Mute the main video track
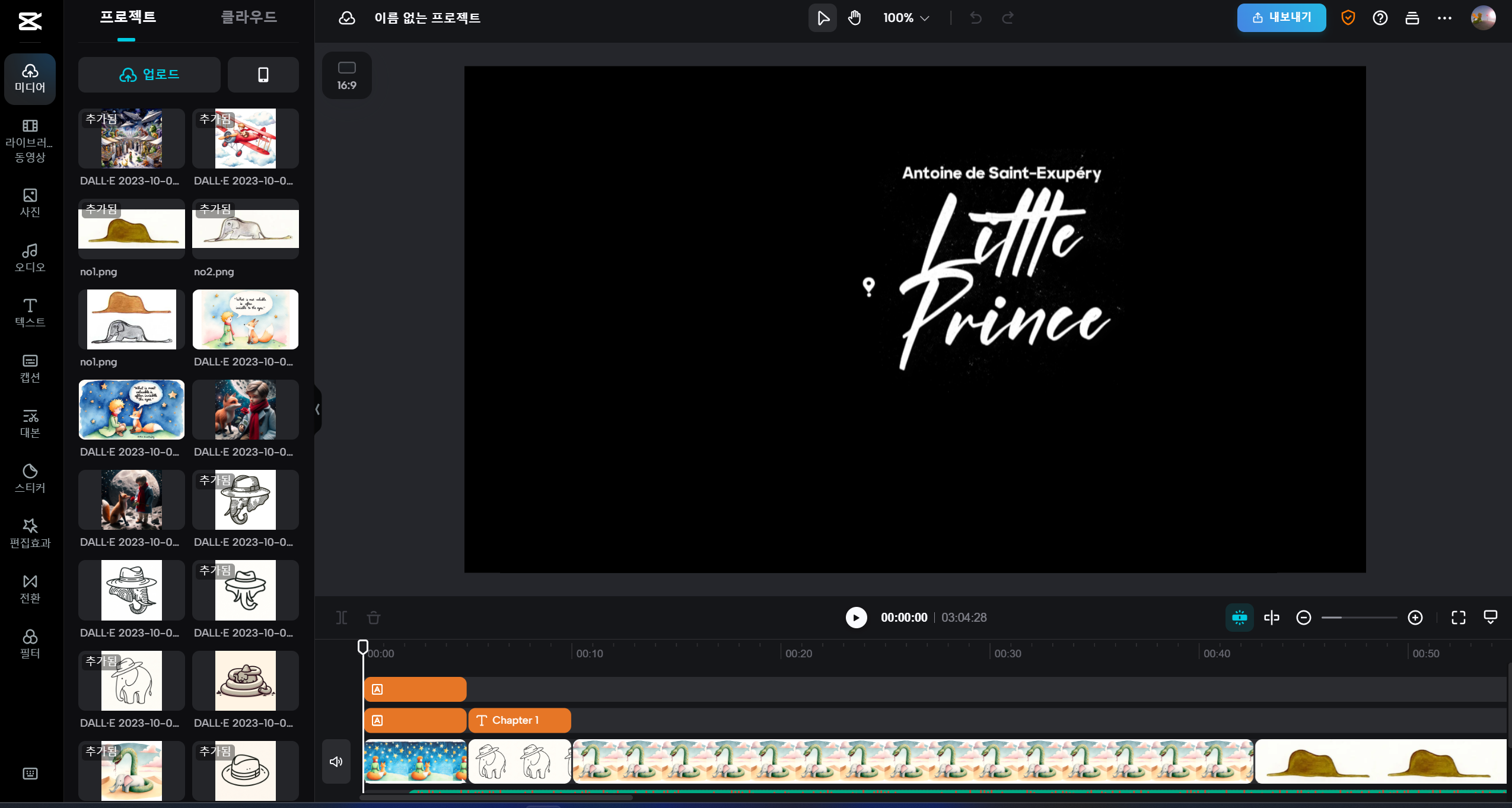Viewport: 1512px width, 808px height. click(336, 761)
